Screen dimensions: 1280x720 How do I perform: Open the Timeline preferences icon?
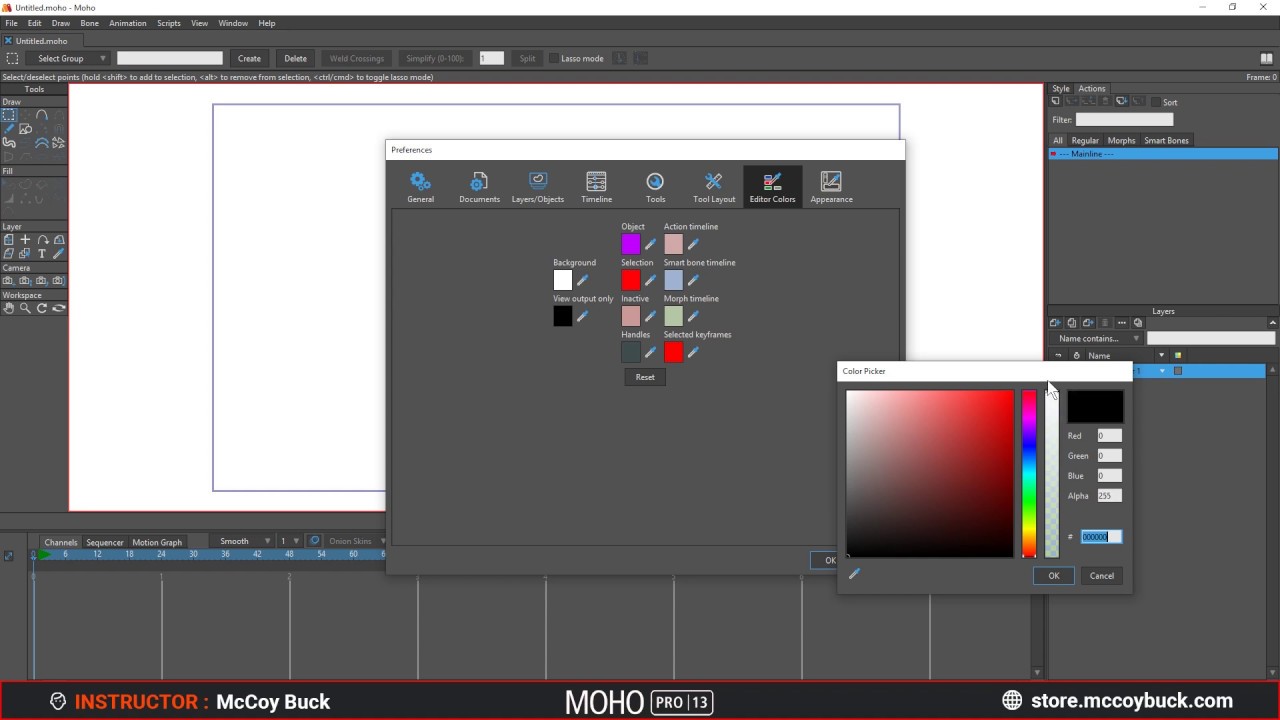[596, 186]
